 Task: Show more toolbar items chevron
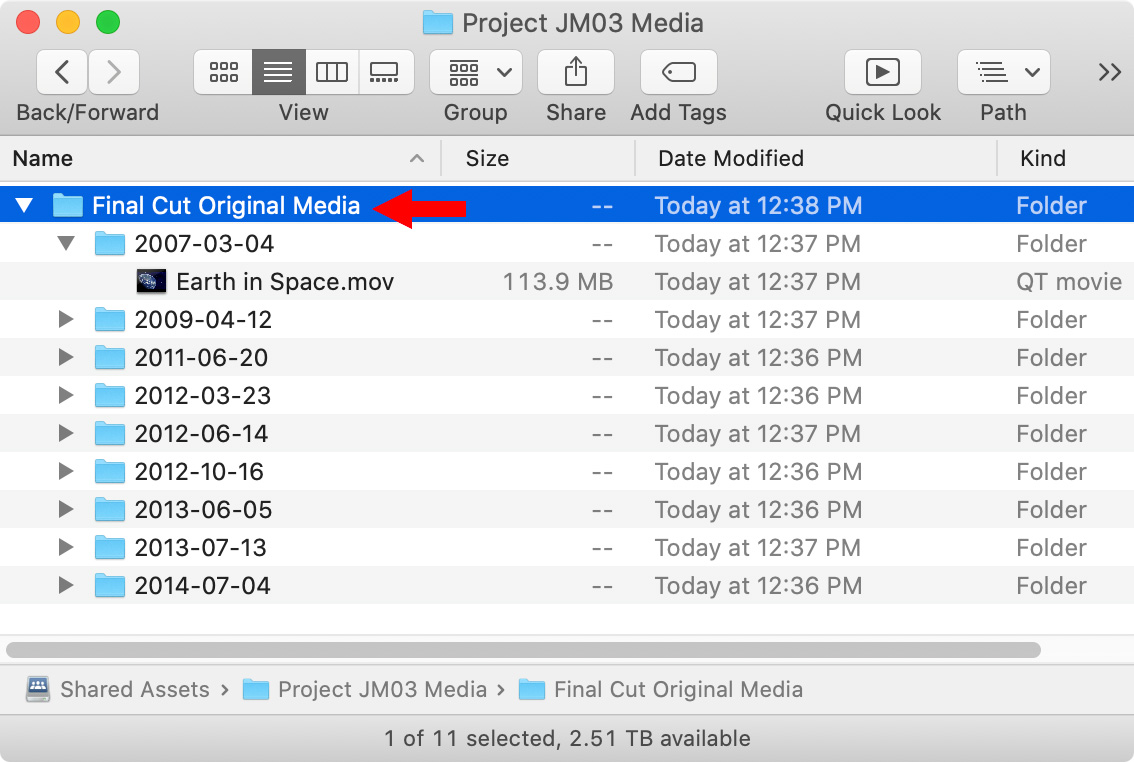click(1109, 72)
